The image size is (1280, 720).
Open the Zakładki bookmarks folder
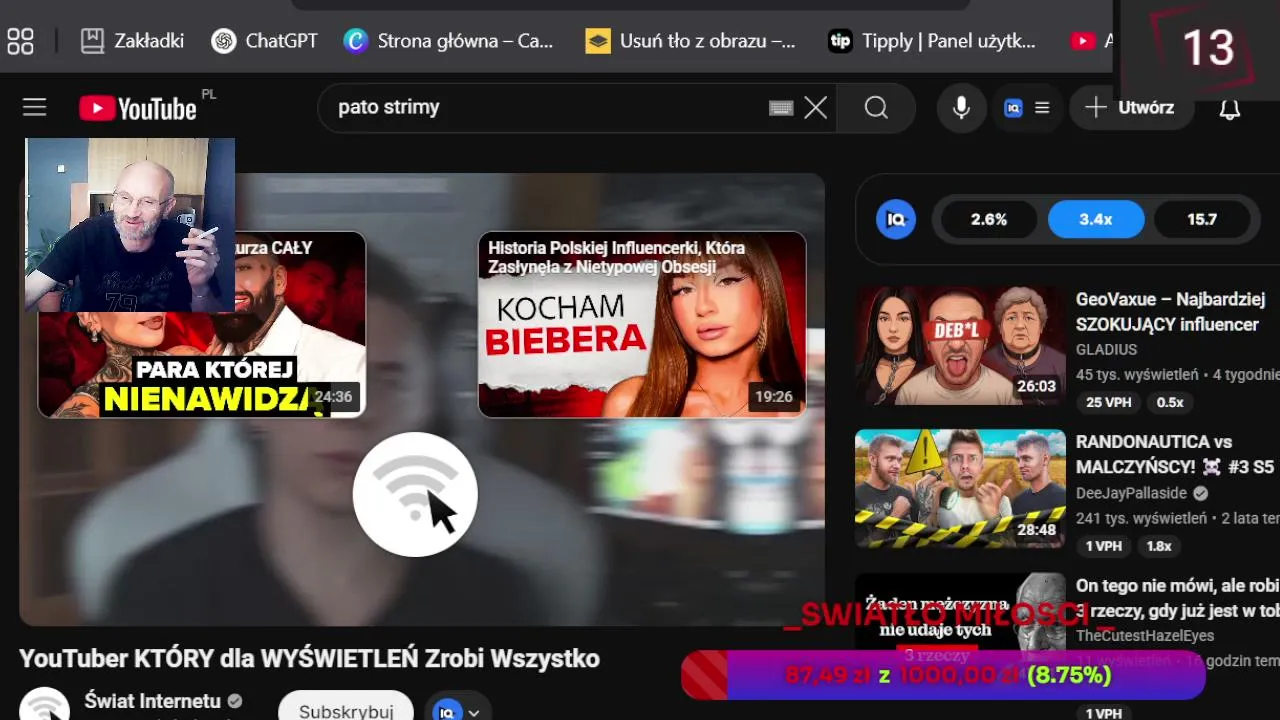(132, 41)
